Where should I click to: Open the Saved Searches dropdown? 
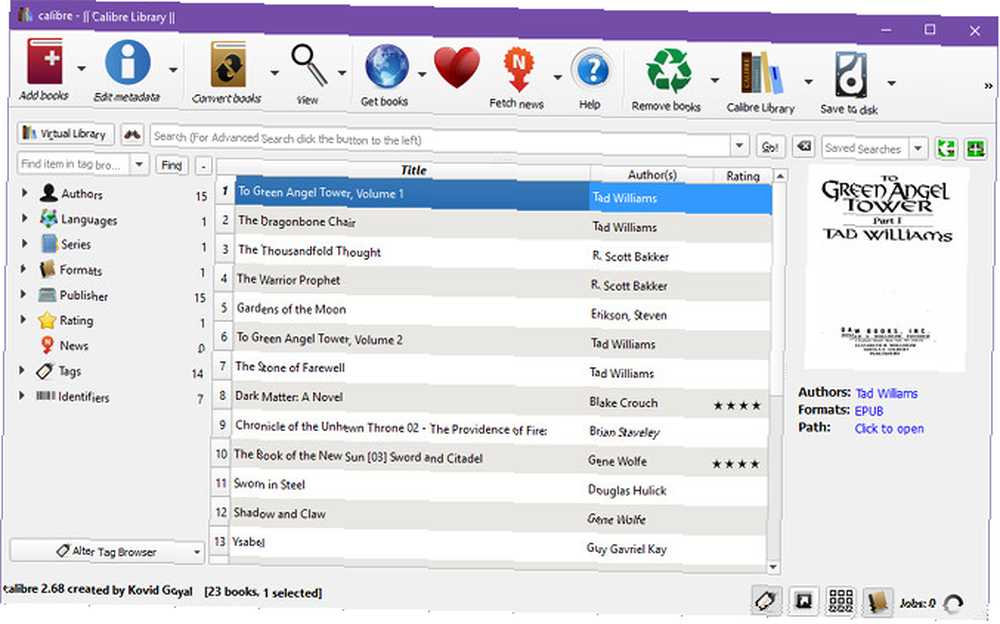pos(918,148)
